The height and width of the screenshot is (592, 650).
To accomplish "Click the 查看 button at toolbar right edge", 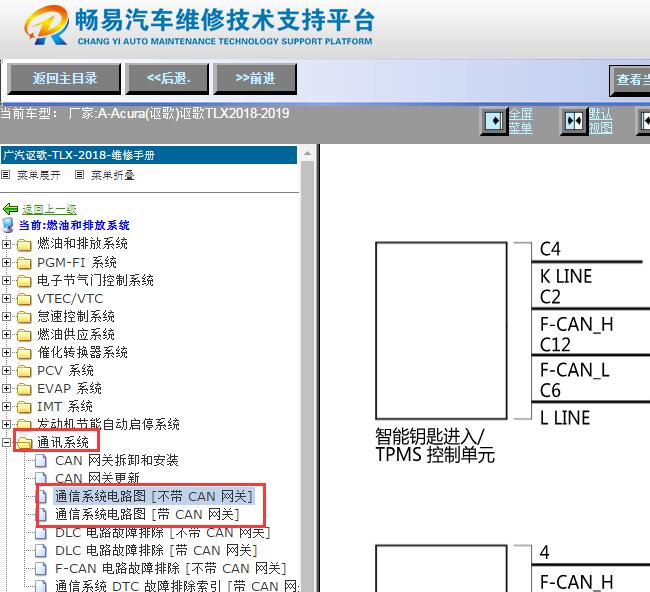I will pyautogui.click(x=630, y=80).
